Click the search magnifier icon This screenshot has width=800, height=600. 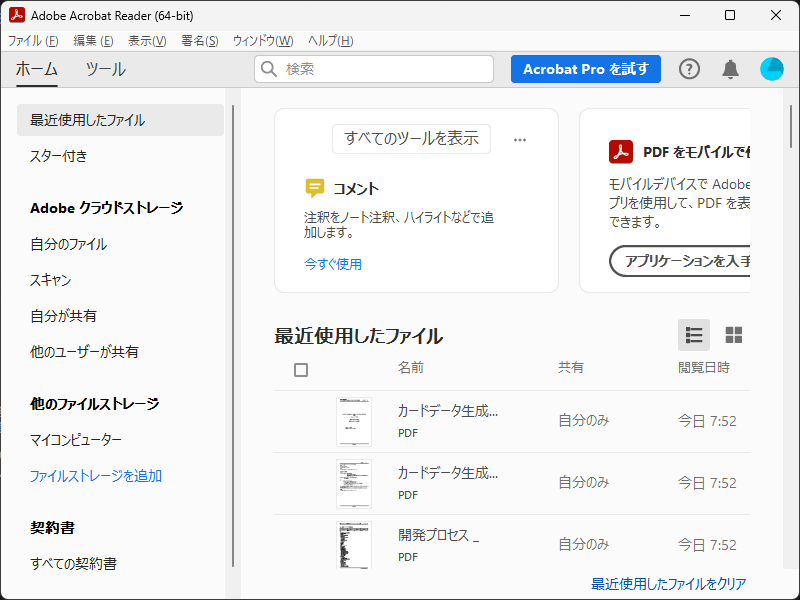[269, 69]
